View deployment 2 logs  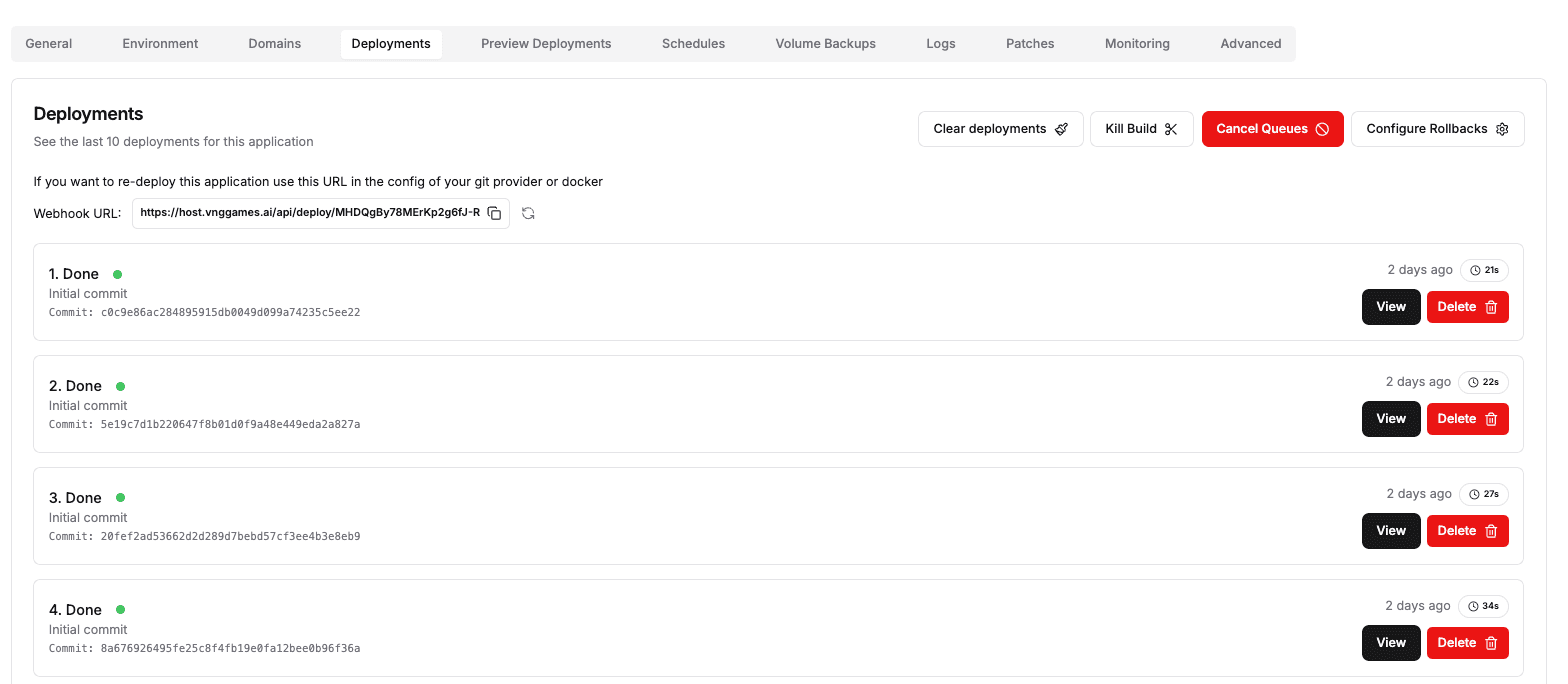click(1391, 419)
